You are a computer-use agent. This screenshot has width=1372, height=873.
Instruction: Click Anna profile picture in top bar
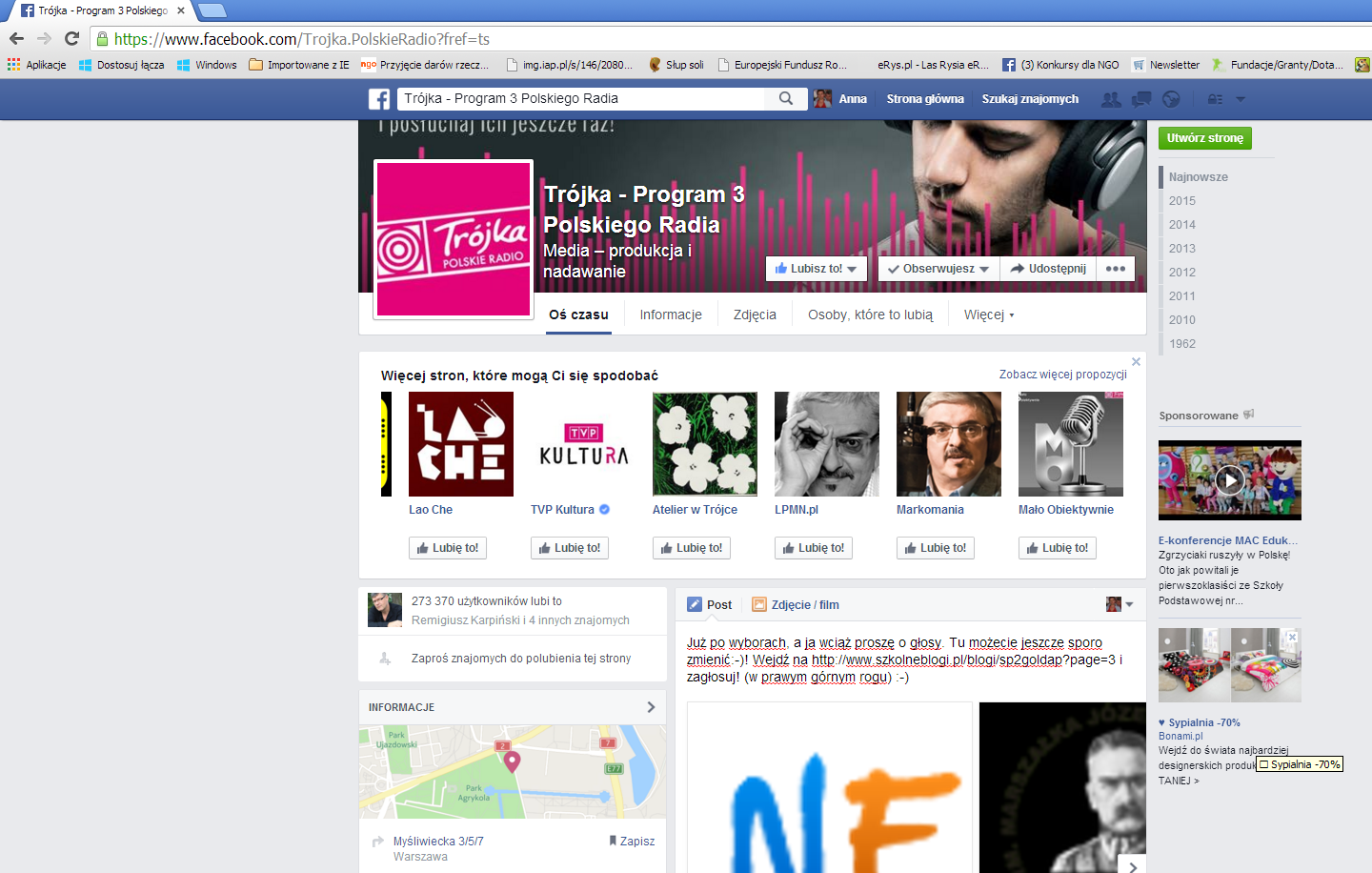coord(822,99)
